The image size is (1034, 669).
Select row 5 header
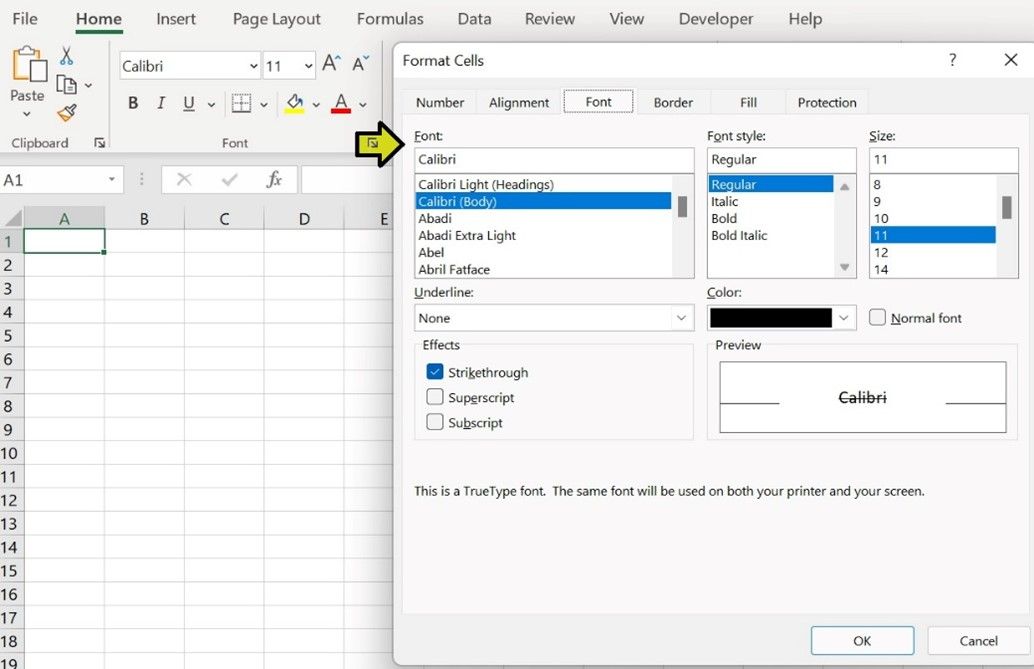tap(9, 335)
